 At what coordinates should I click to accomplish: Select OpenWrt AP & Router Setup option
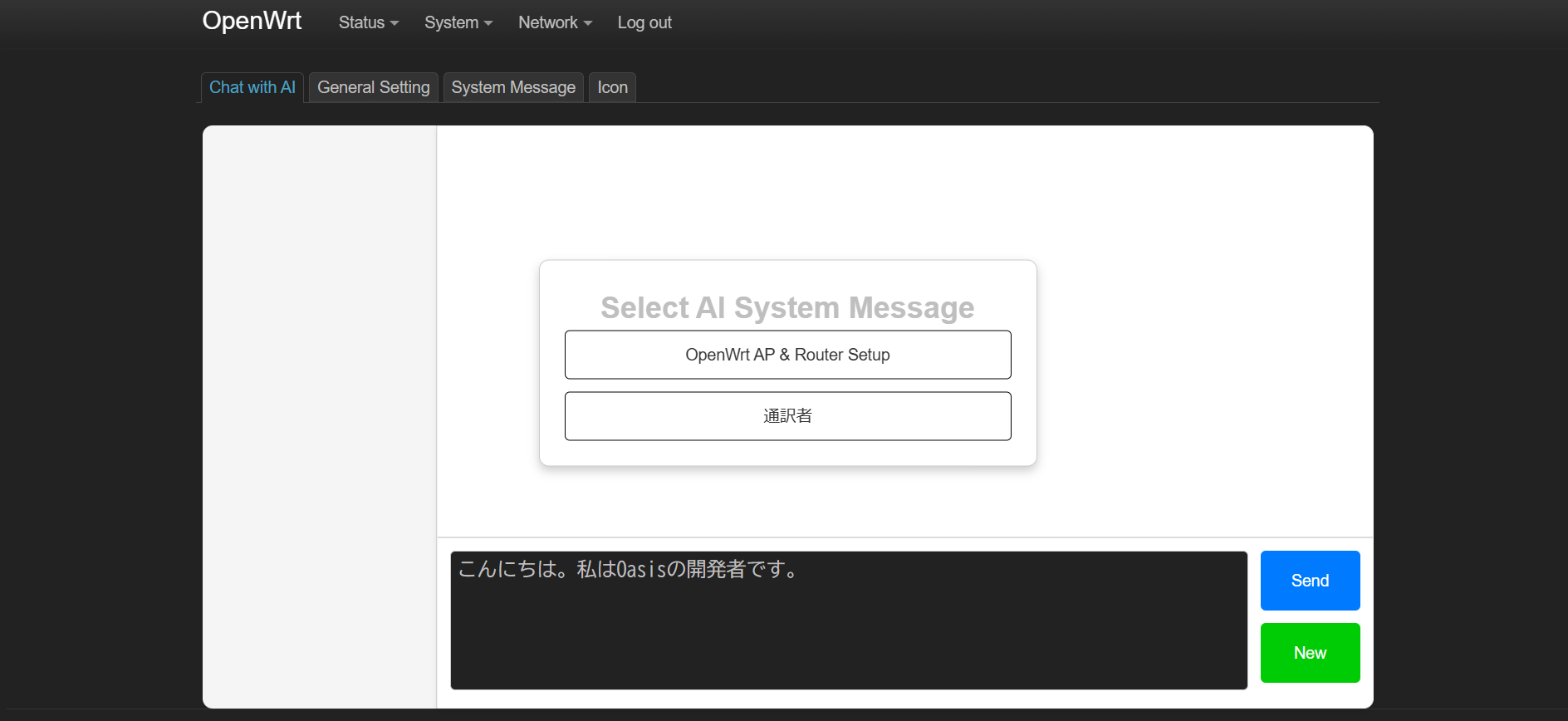787,355
